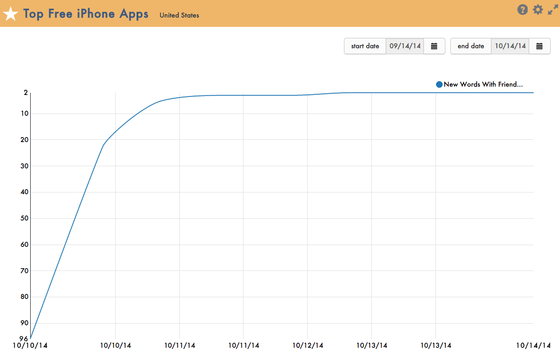Open the start date calendar picker
This screenshot has width=560, height=362.
click(434, 46)
